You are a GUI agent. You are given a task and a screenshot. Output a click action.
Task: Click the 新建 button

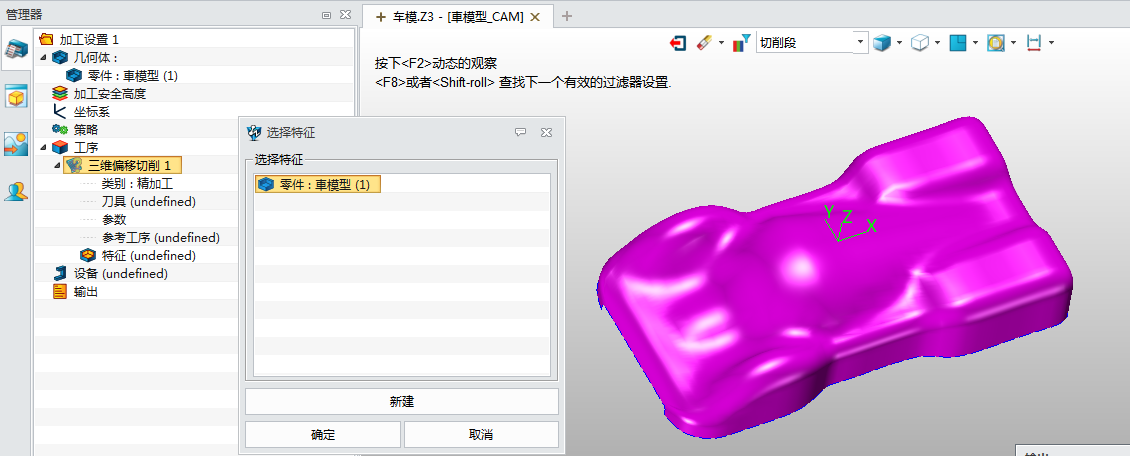click(401, 402)
